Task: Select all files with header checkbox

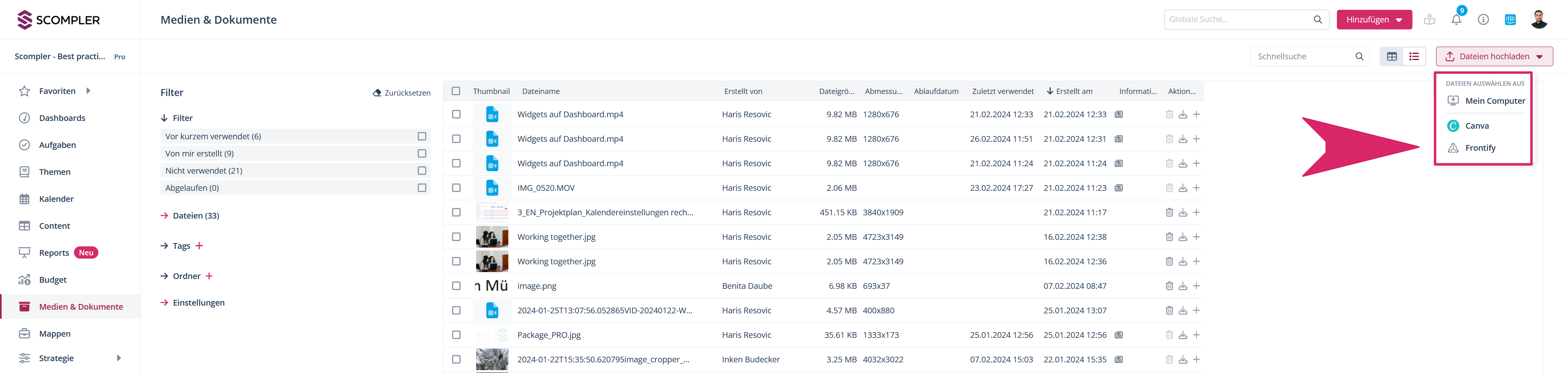Action: pos(456,92)
